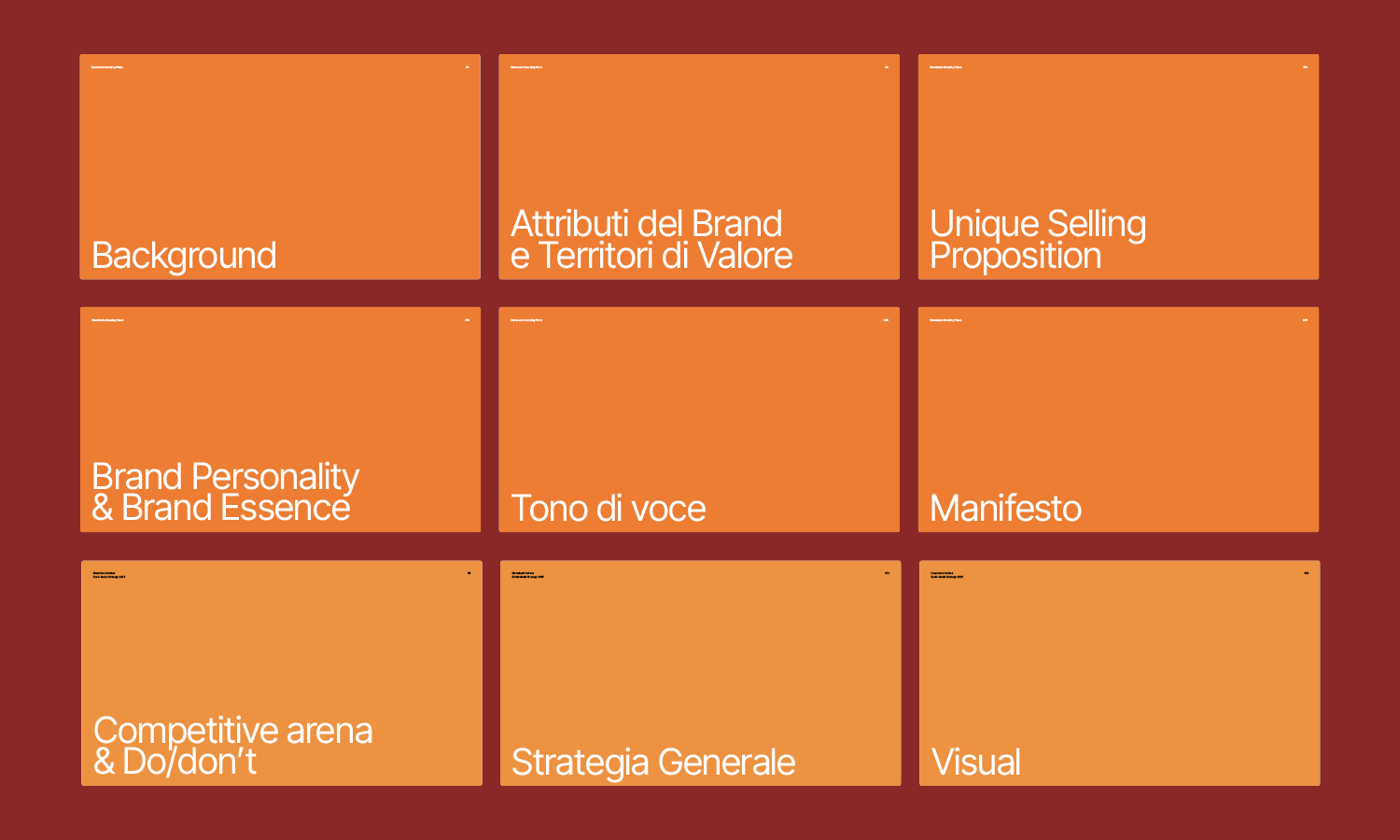This screenshot has width=1400, height=840.
Task: Click the page number on Tono di voce slide
Action: 886,320
